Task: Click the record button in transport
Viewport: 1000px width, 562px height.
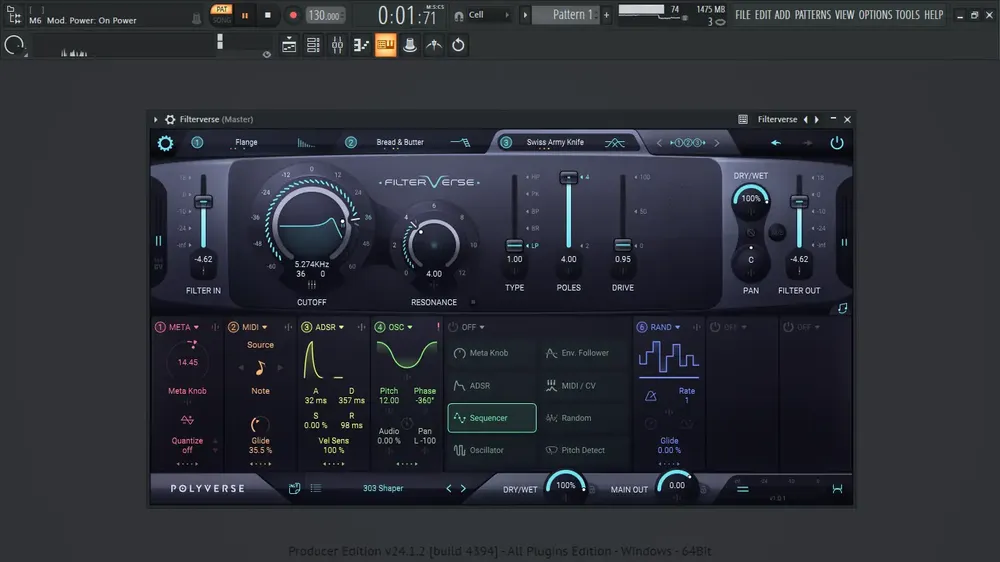Action: 293,15
